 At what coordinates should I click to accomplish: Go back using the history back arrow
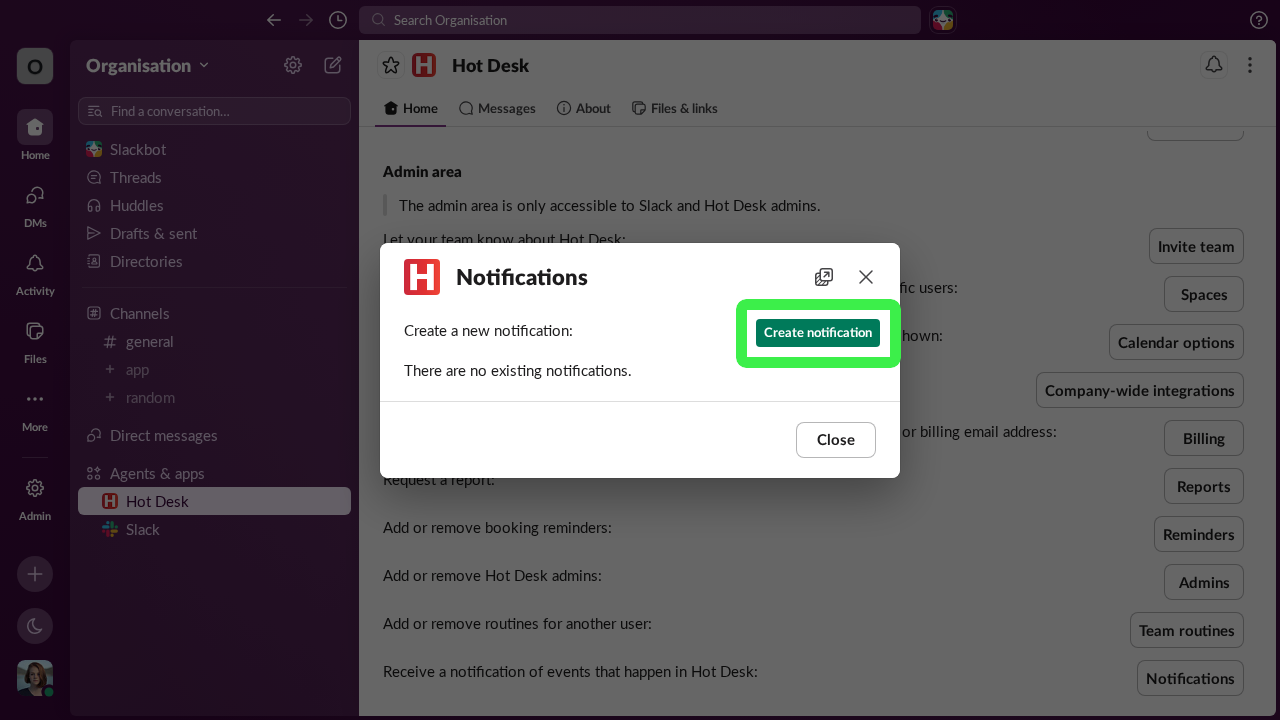coord(274,20)
